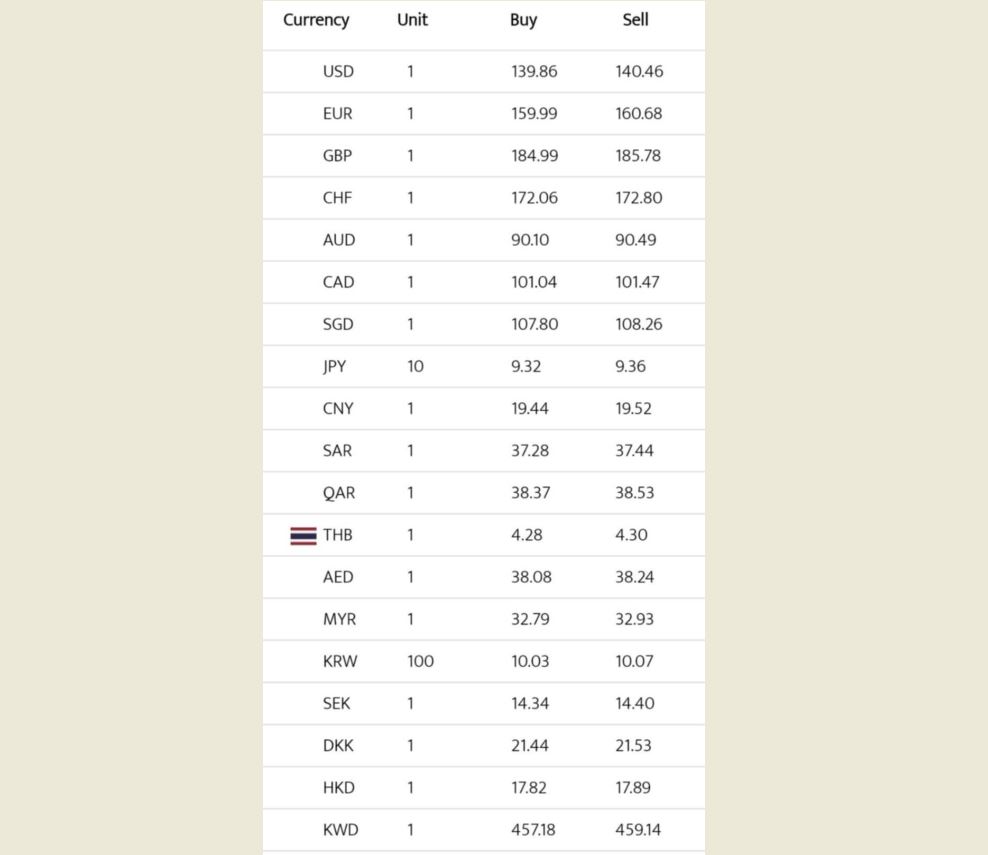
Task: Click the JPY unit value 10
Action: [415, 366]
